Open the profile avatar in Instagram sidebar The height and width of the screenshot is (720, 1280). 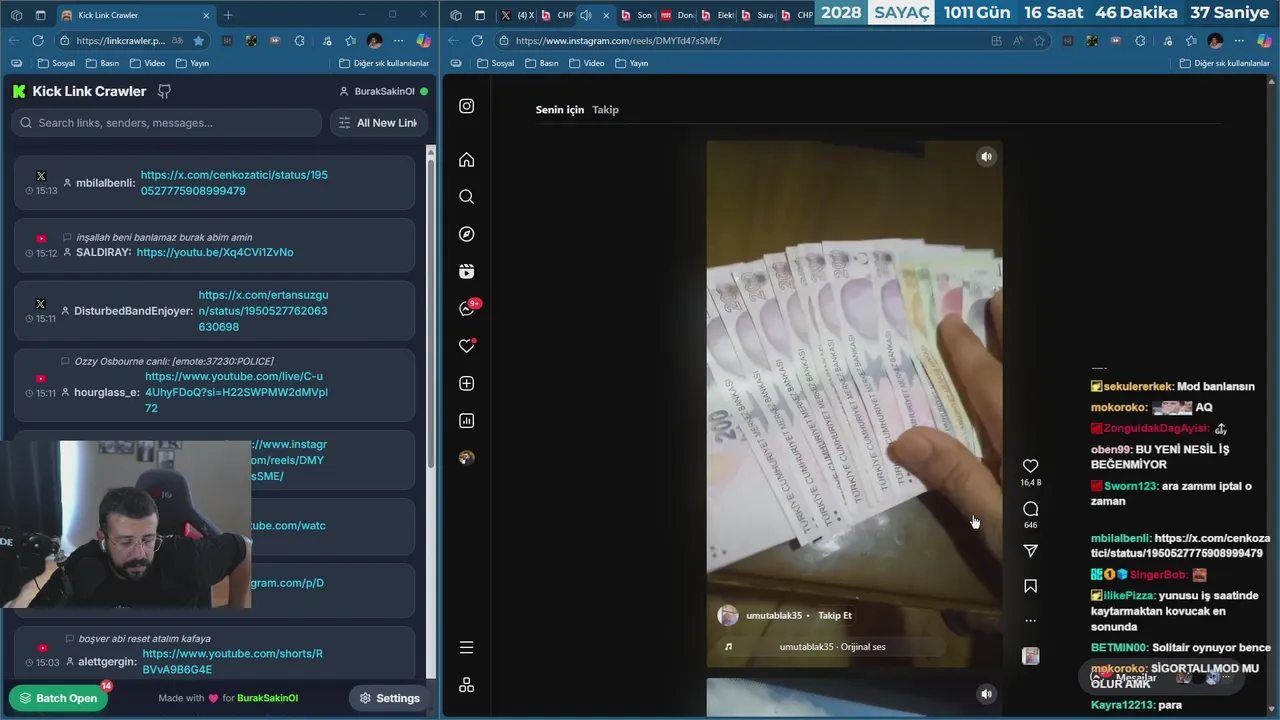[466, 458]
